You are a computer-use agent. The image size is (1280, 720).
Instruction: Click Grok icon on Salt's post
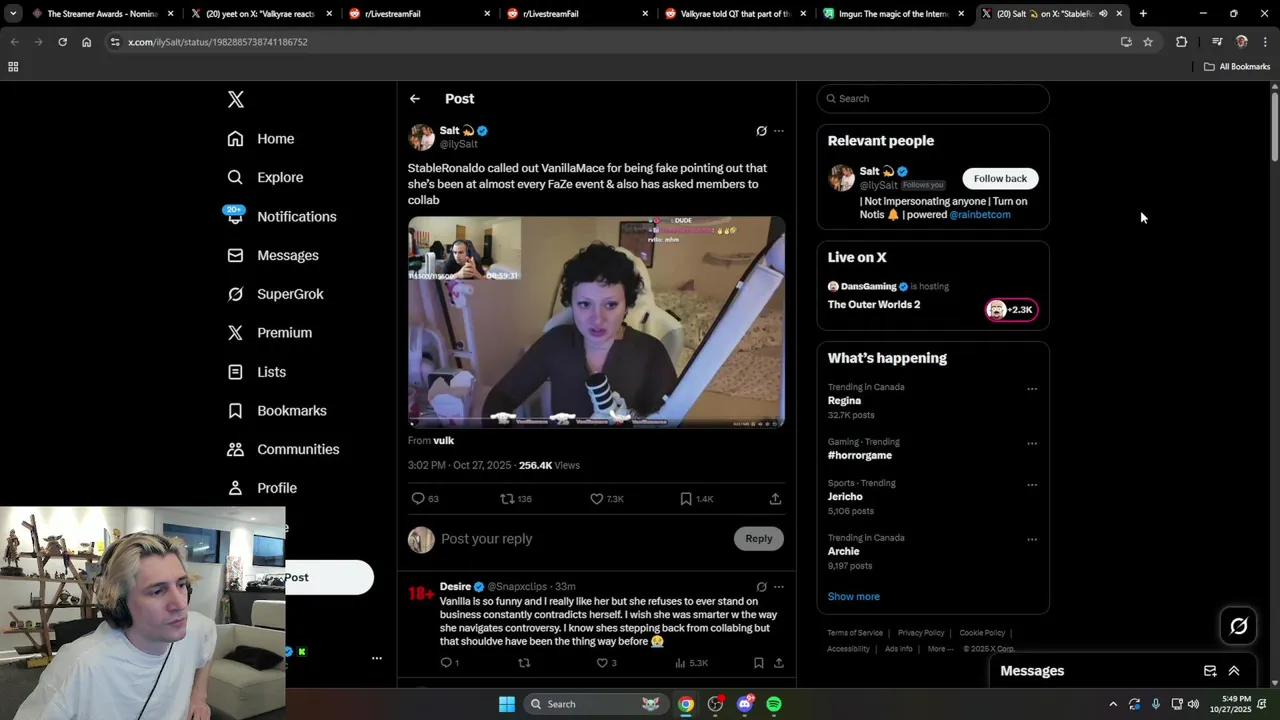coord(761,131)
